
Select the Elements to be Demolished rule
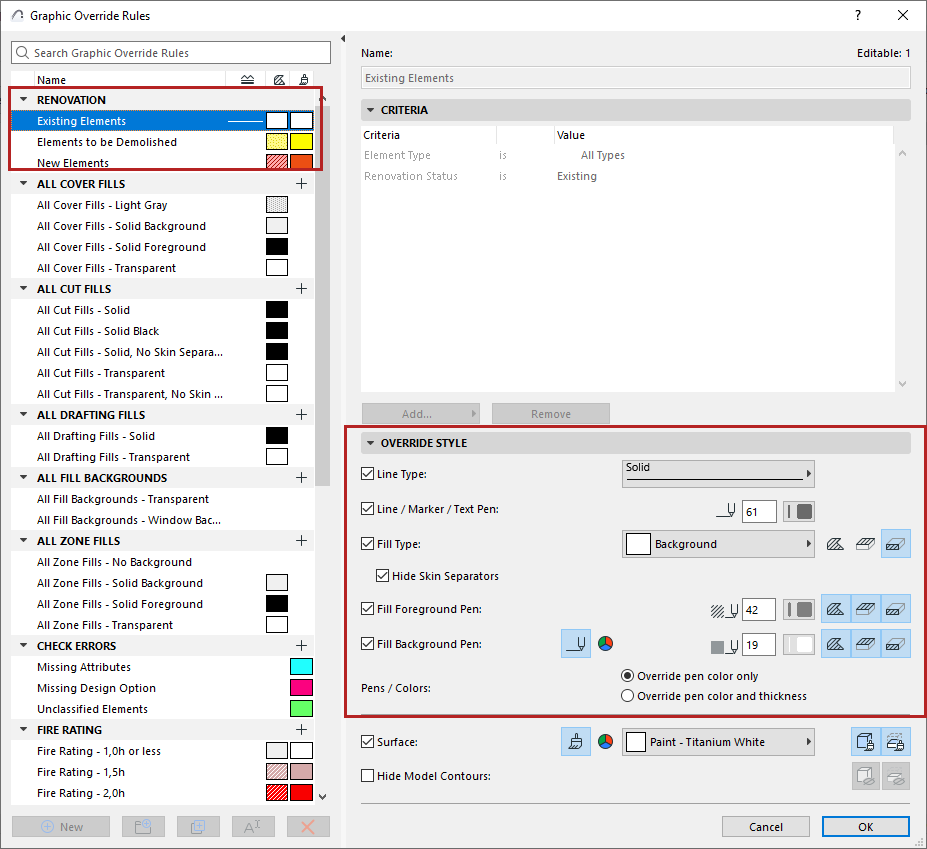coord(163,142)
